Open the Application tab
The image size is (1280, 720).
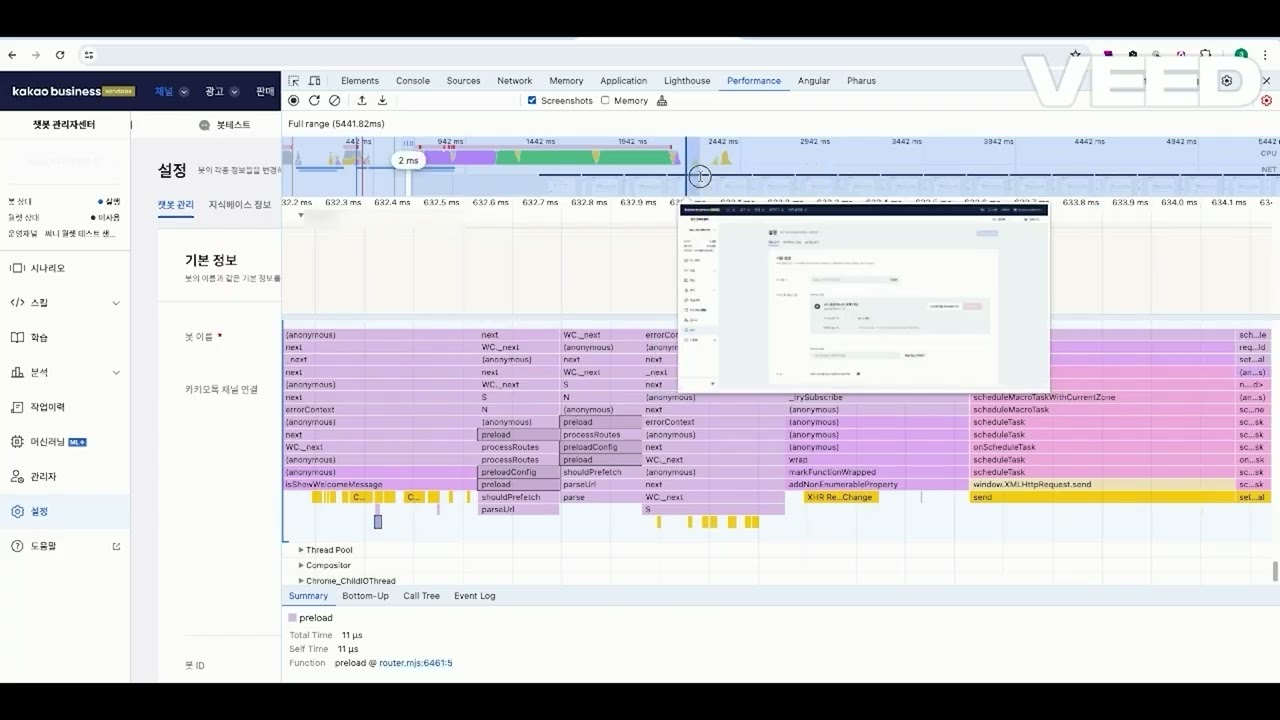click(x=624, y=81)
